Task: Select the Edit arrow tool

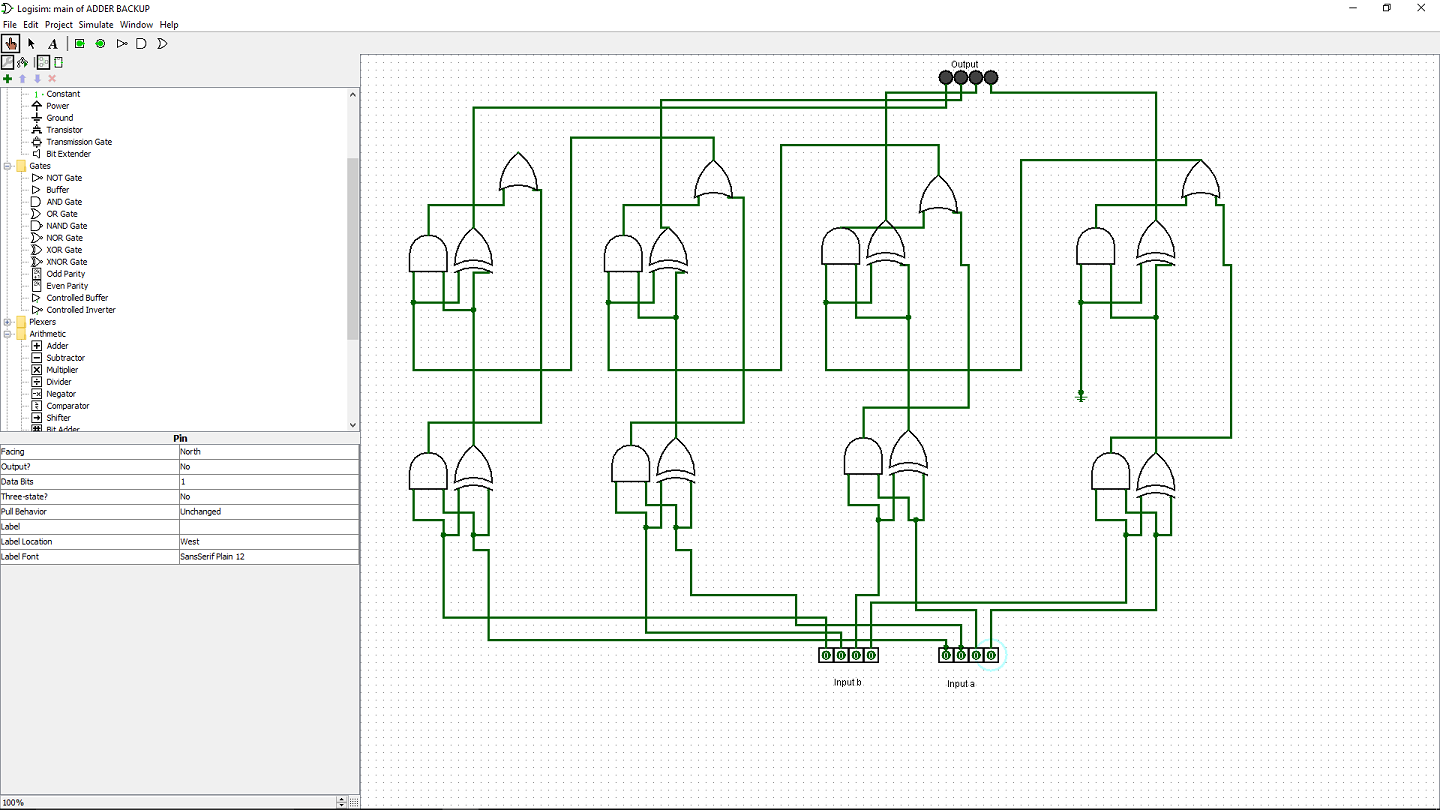Action: pos(31,43)
